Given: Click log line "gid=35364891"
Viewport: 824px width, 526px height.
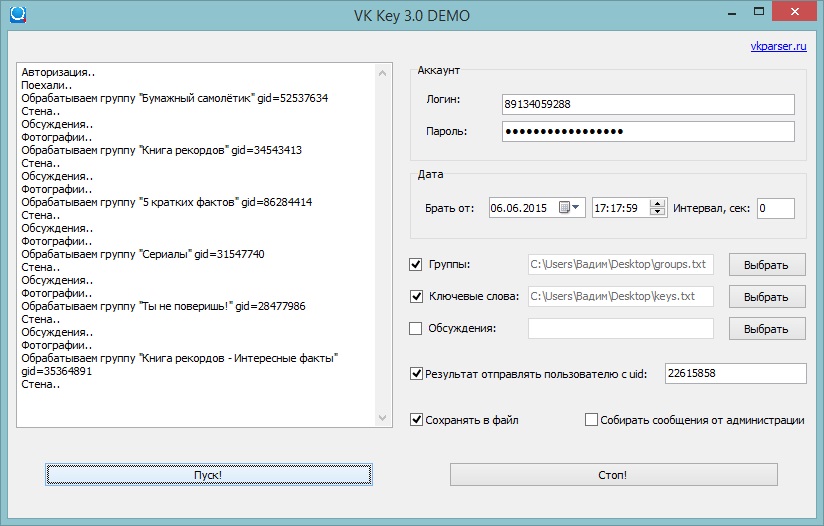Looking at the screenshot, I should (56, 372).
